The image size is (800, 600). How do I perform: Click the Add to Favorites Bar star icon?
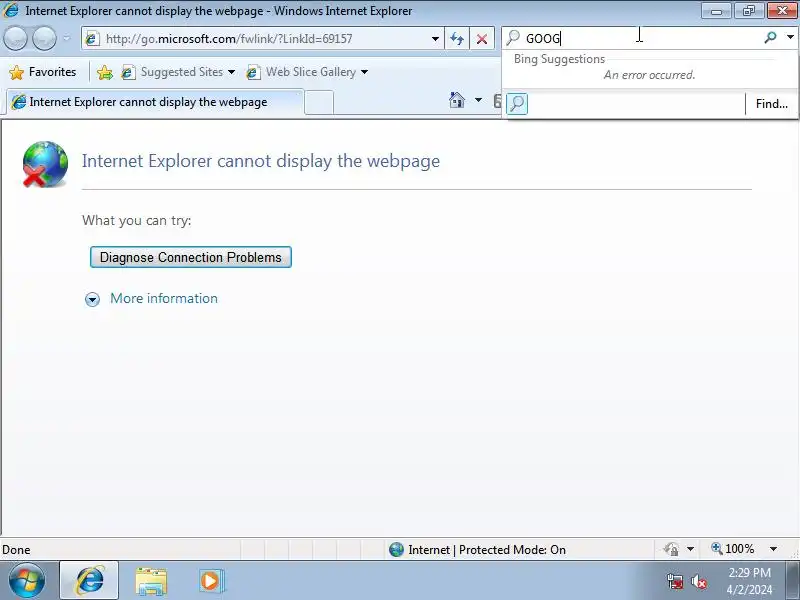[105, 72]
